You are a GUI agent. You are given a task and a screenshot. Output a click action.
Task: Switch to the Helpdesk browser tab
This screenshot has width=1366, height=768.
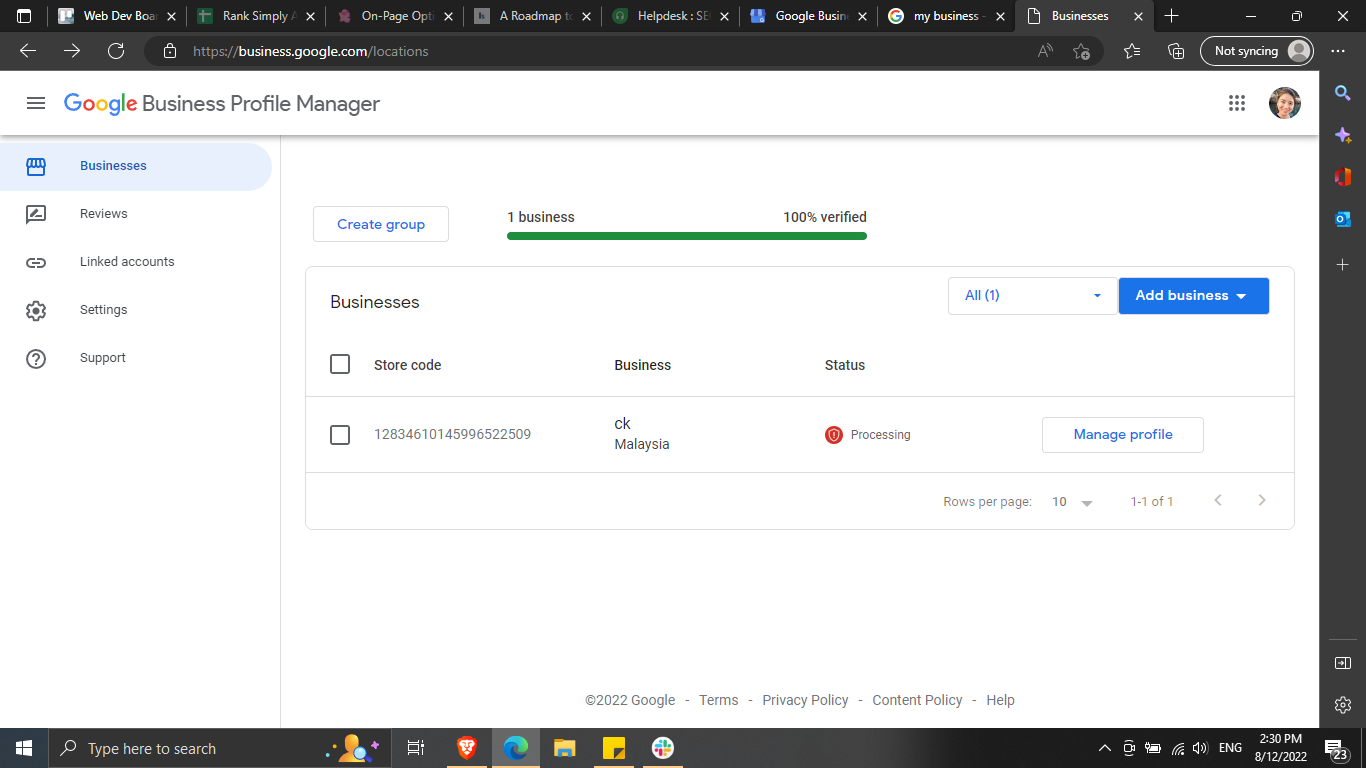click(x=668, y=16)
